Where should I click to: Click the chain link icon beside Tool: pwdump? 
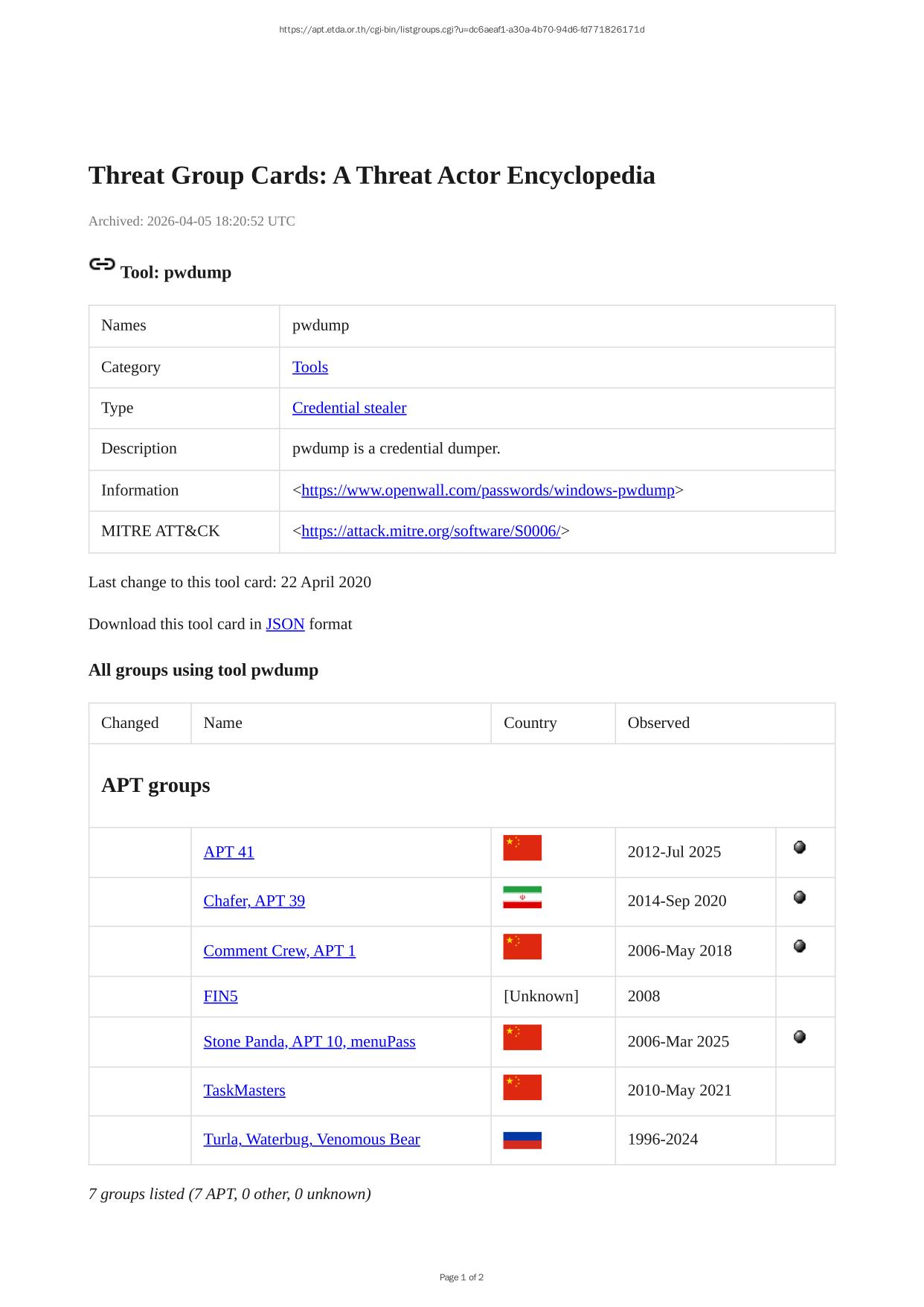(102, 264)
